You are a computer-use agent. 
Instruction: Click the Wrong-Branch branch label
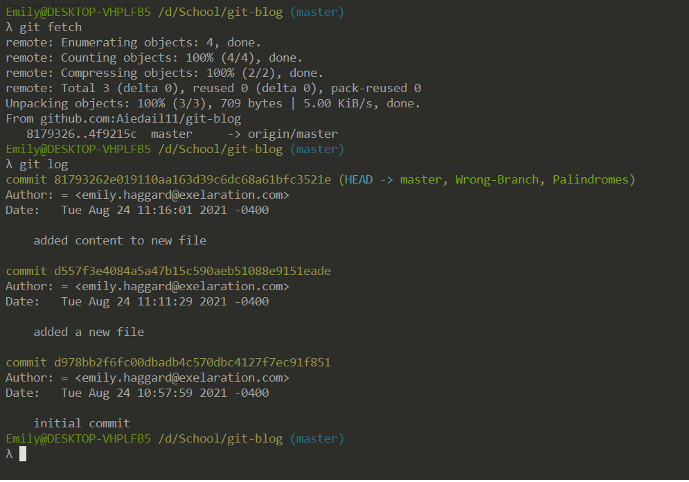click(497, 180)
